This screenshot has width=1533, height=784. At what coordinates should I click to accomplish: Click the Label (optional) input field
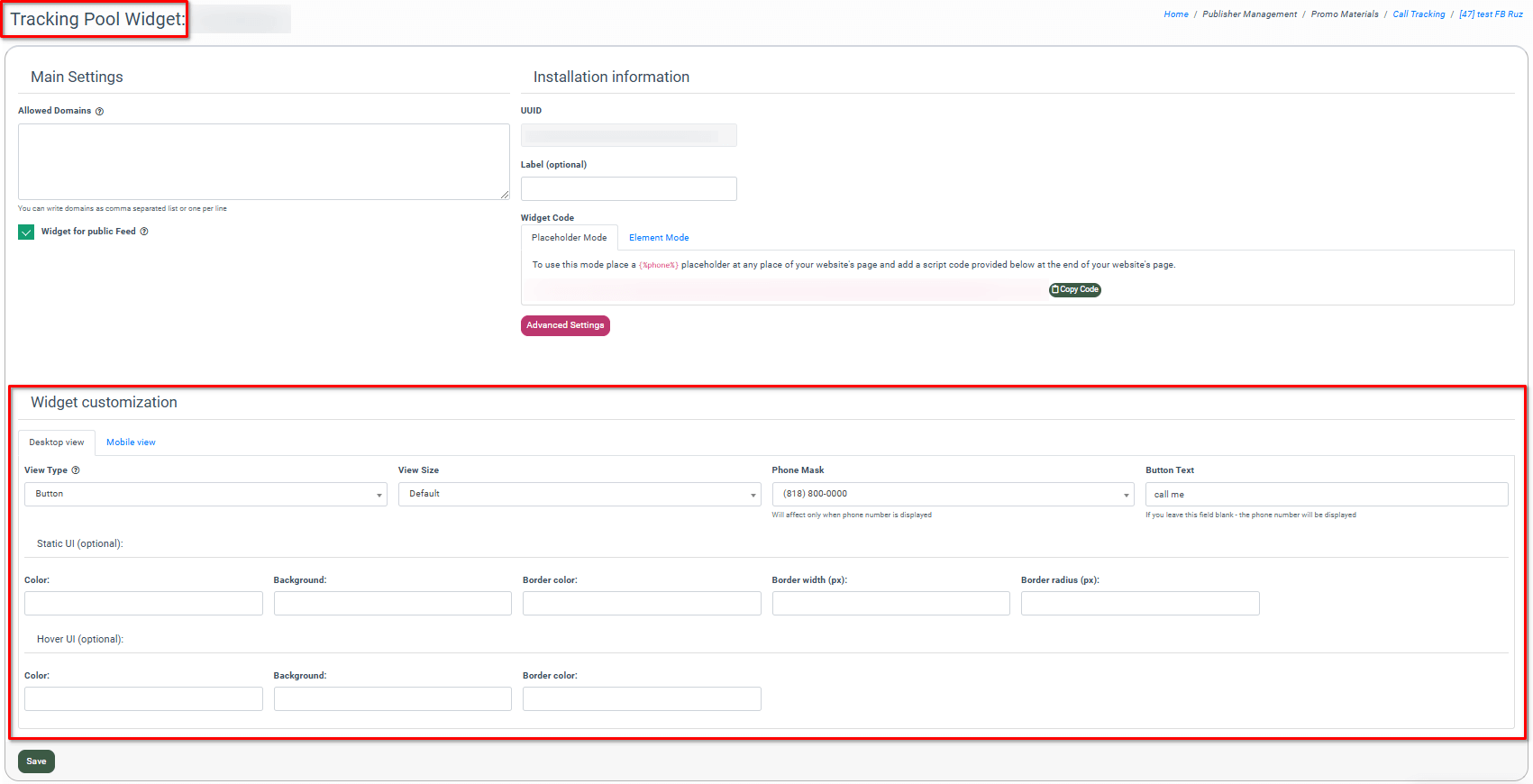coord(628,189)
